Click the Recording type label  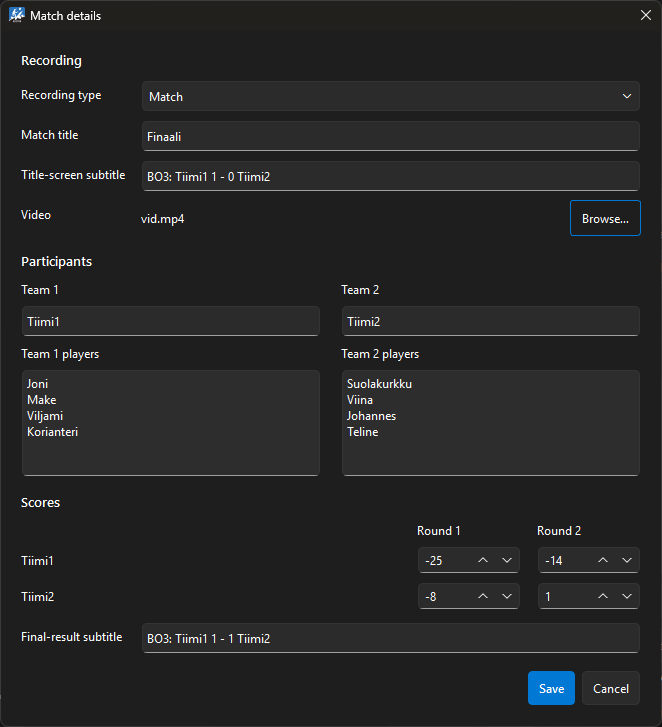pyautogui.click(x=61, y=95)
